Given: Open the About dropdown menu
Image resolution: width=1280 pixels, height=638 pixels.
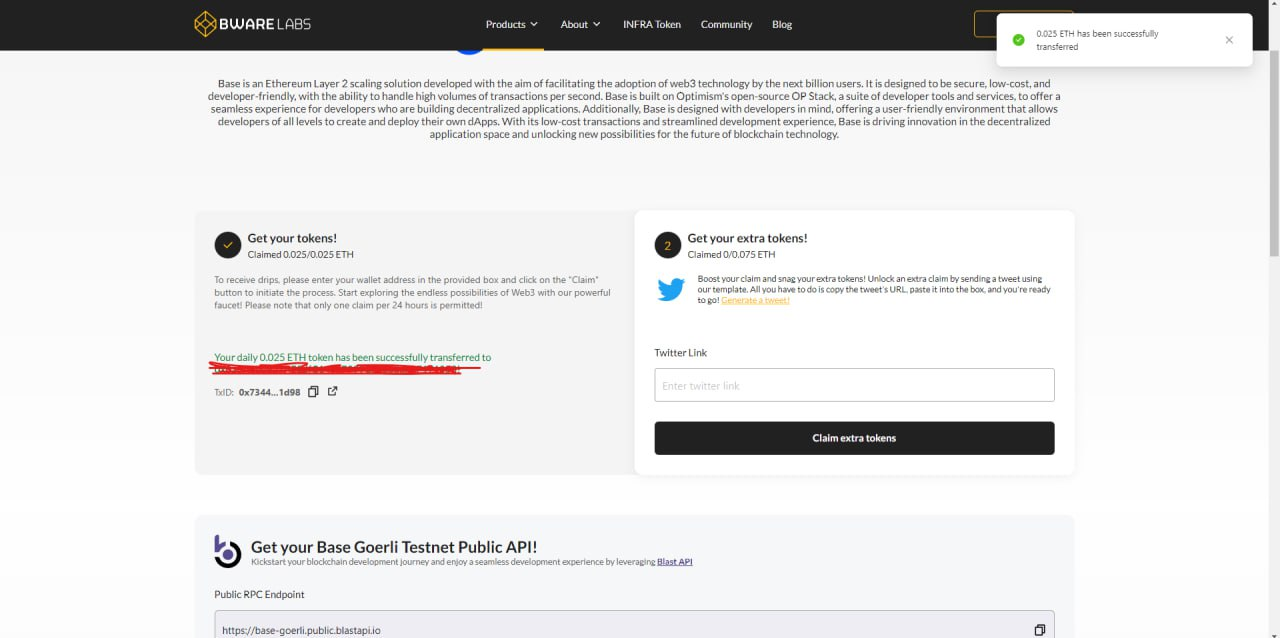Looking at the screenshot, I should [580, 24].
